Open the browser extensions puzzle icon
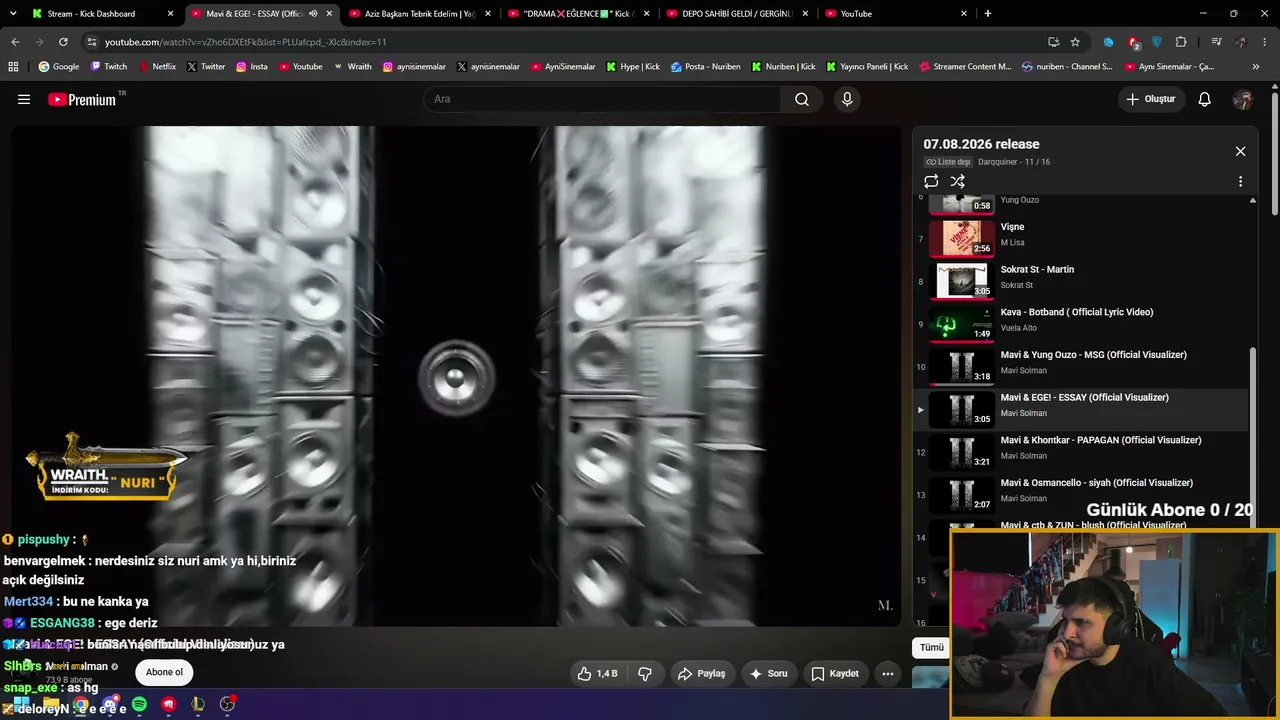Image resolution: width=1280 pixels, height=720 pixels. pos(1181,42)
